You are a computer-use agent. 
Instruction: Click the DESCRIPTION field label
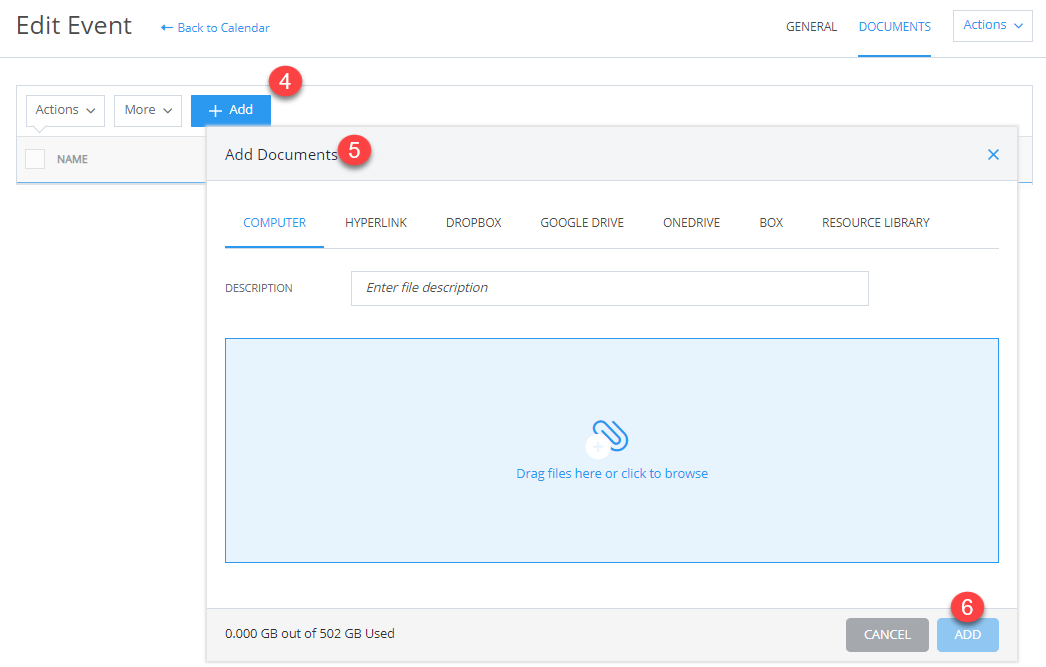(259, 288)
